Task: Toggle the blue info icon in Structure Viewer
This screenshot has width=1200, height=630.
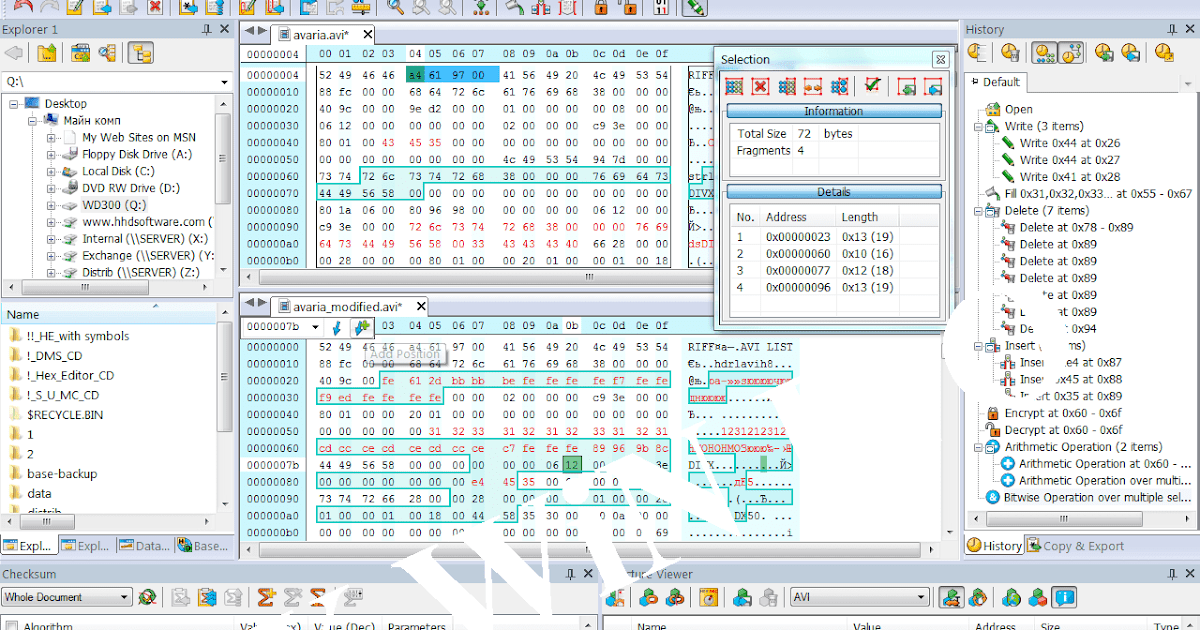Action: [x=1064, y=597]
